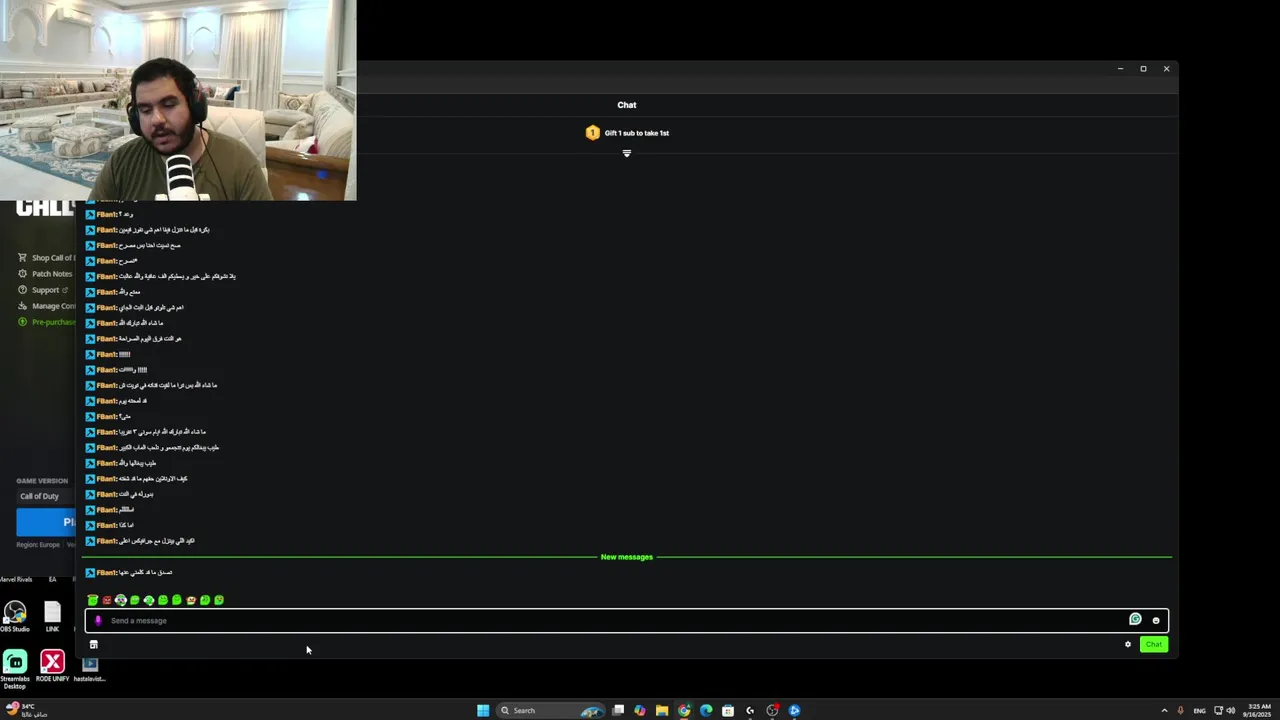
Task: Click Region: Europe text in launcher
Action: 38,545
